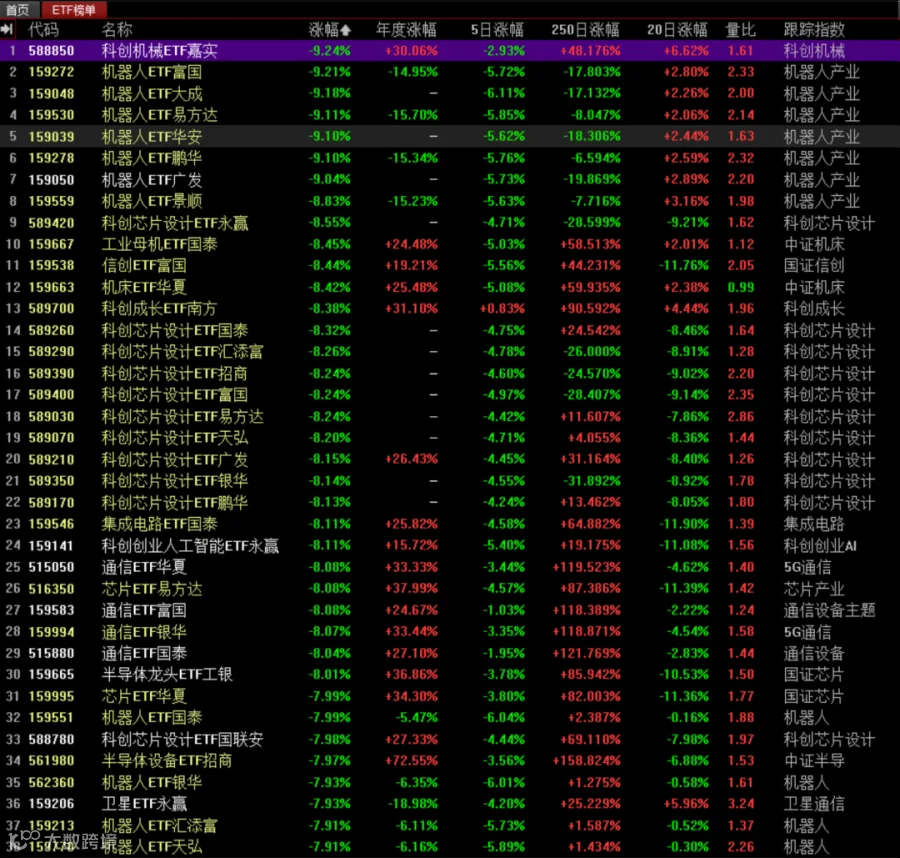This screenshot has height=858, width=900.
Task: Open the 首页 tab
Action: pyautogui.click(x=18, y=9)
